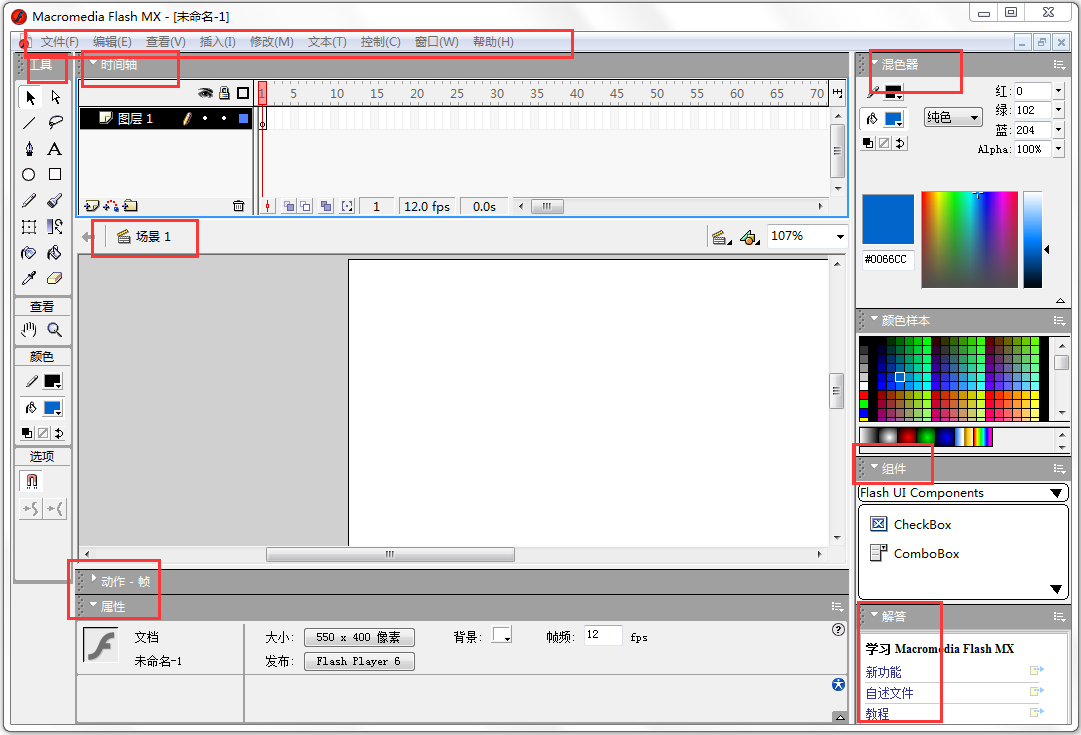This screenshot has height=735, width=1081.
Task: Toggle Edit Multiple Frames button
Action: click(326, 206)
